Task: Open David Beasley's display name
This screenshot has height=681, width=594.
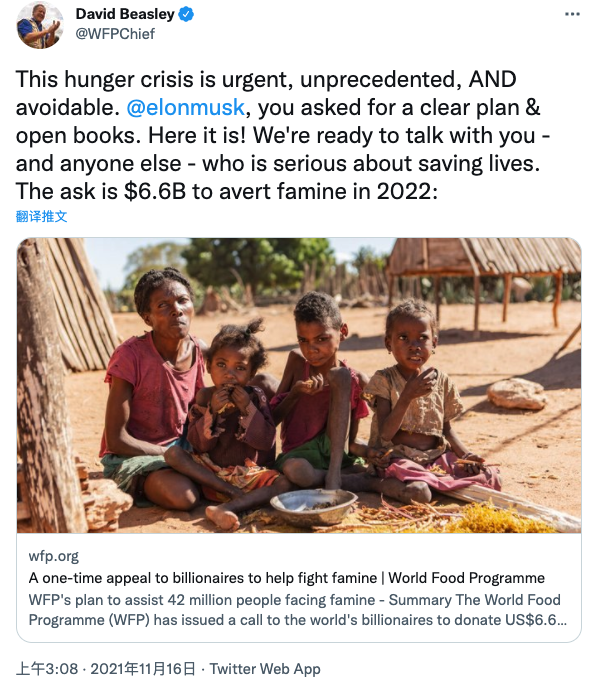Action: point(125,14)
